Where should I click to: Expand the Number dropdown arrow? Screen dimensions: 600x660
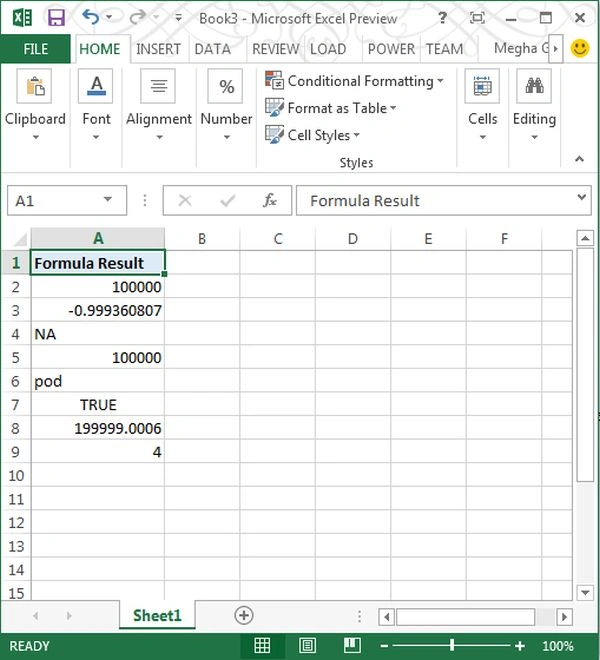click(227, 137)
